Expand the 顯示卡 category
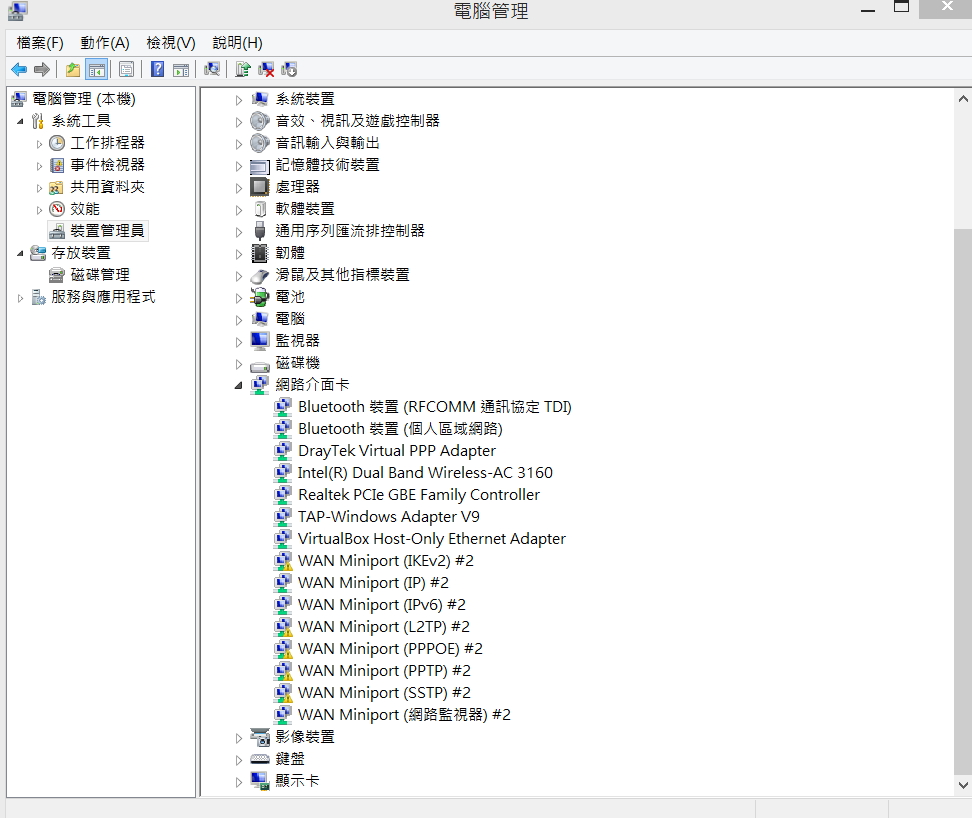Screen dimensions: 972x818 238,781
